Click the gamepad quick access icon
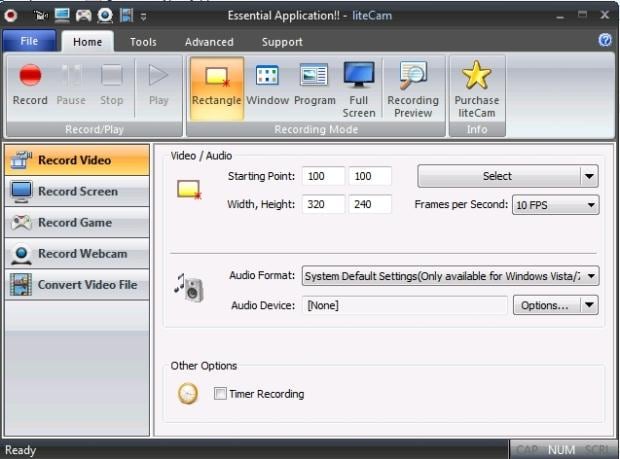 click(x=83, y=16)
